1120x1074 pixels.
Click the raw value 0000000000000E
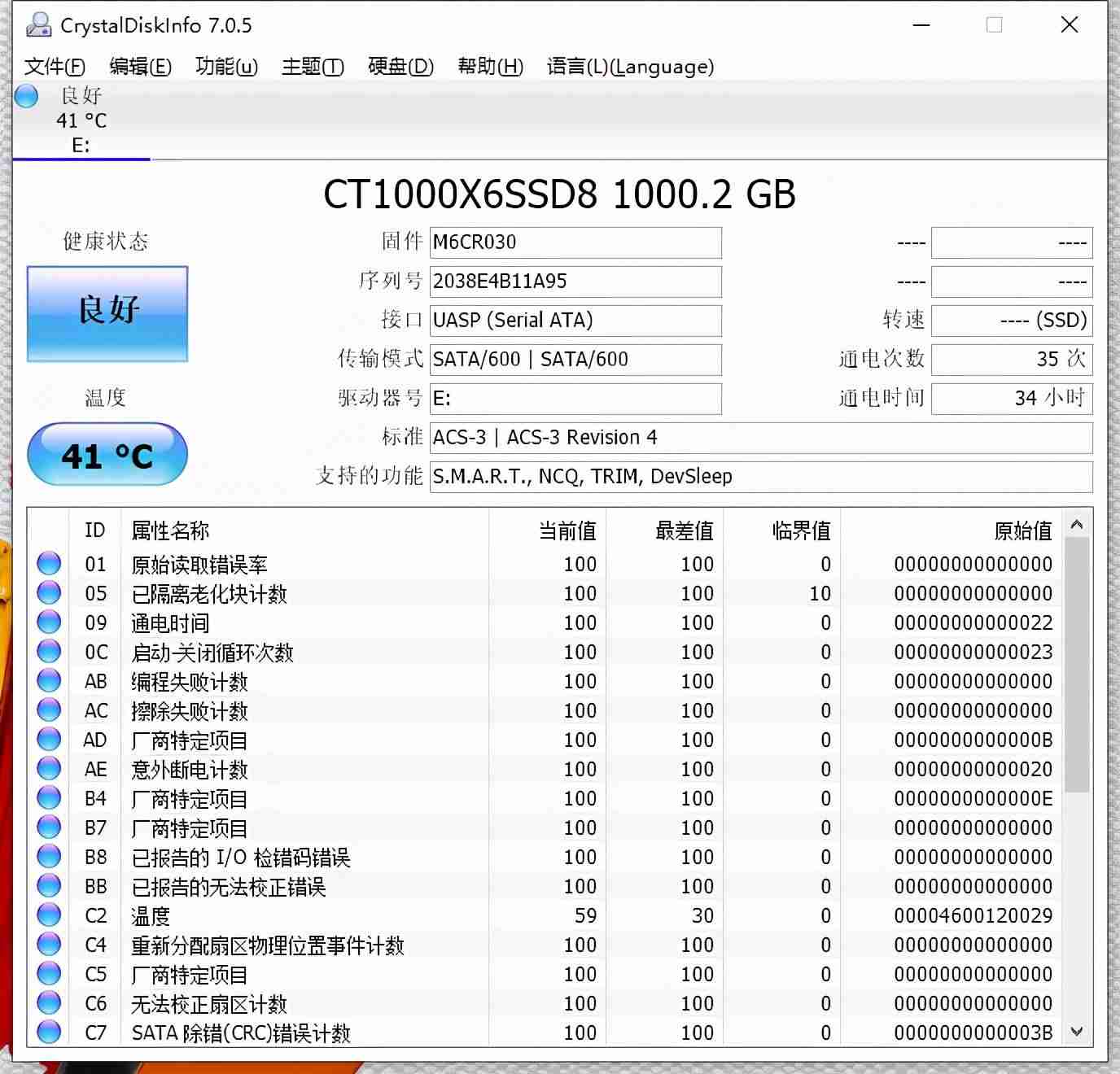tap(973, 798)
